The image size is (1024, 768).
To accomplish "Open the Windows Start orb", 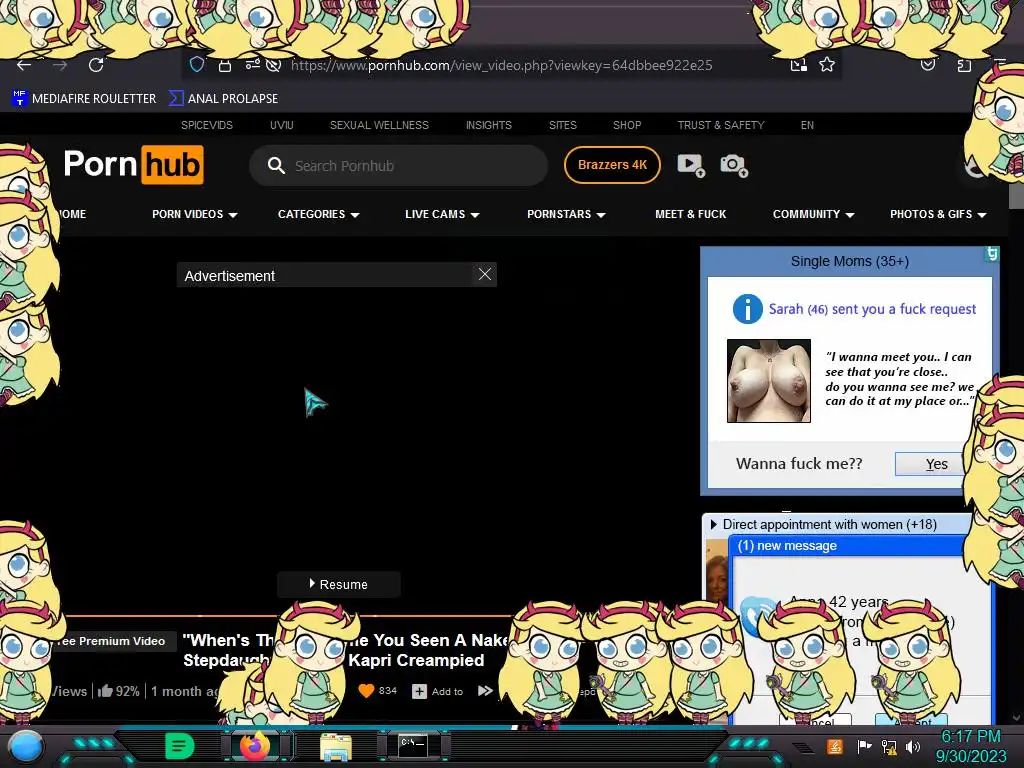I will (25, 747).
